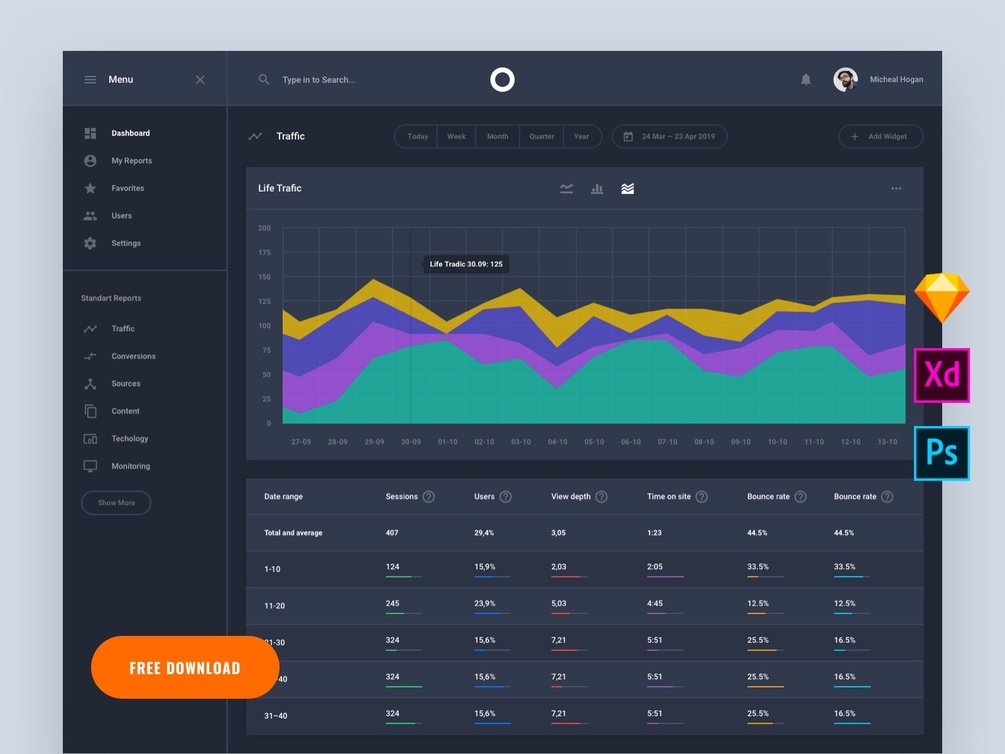Click the Photoshop Ps icon
Image resolution: width=1005 pixels, height=754 pixels.
point(942,453)
